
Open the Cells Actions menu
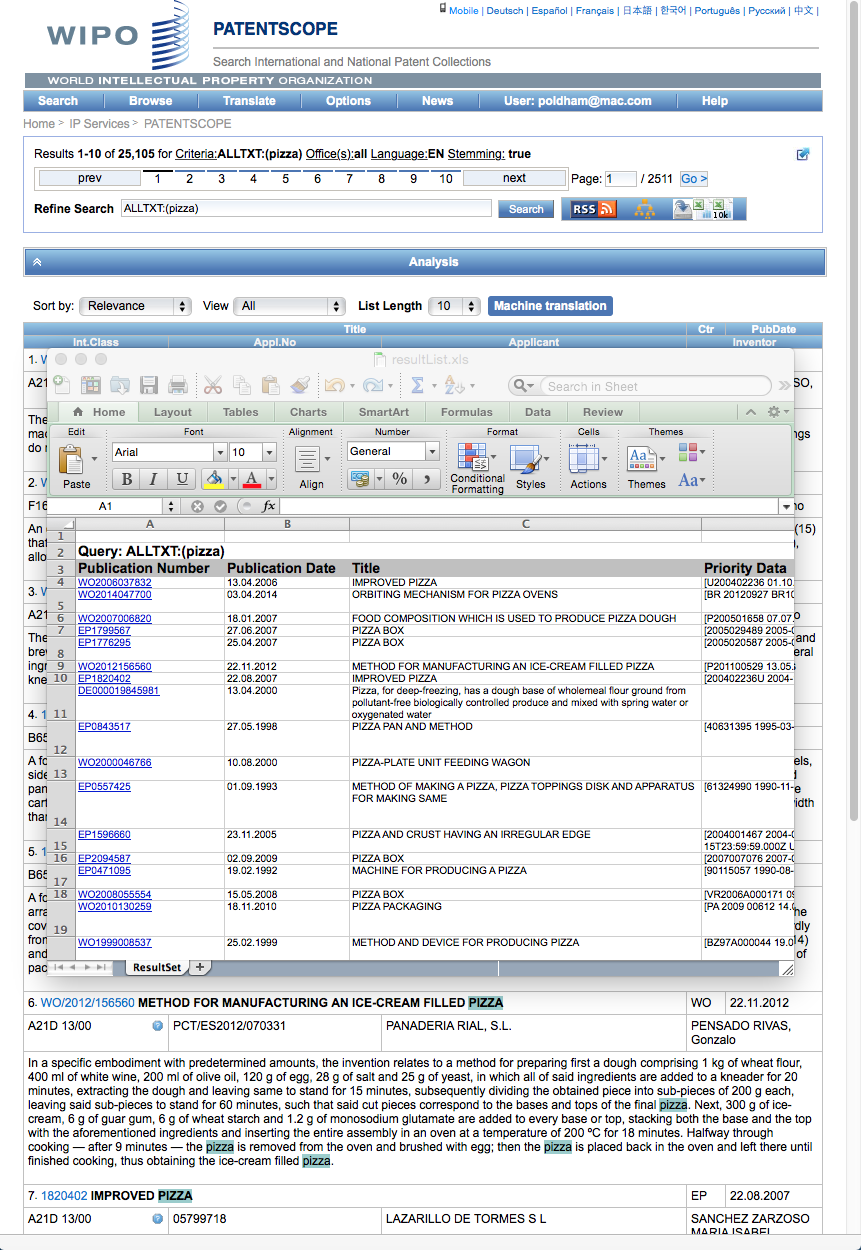point(588,467)
